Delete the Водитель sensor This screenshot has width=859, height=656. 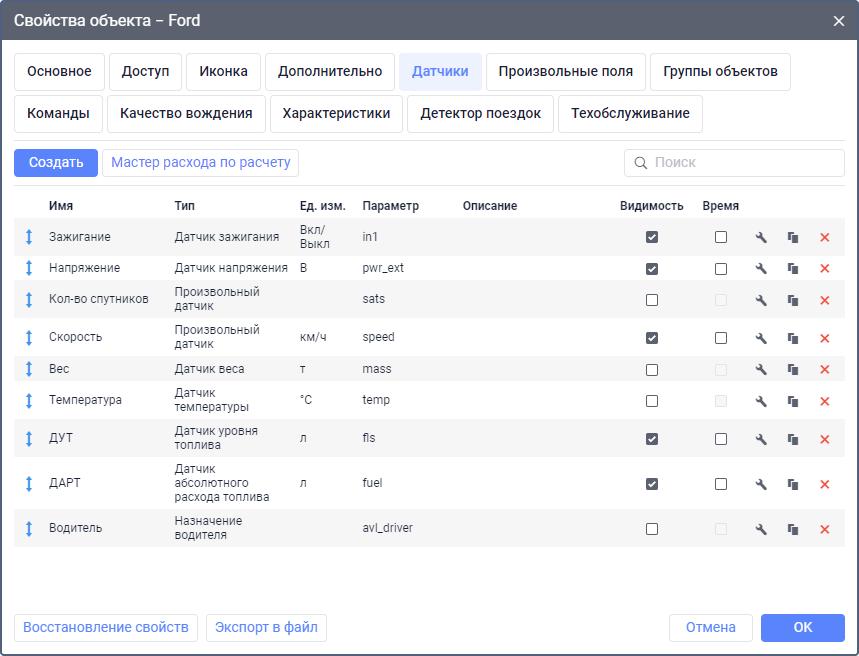(x=825, y=529)
